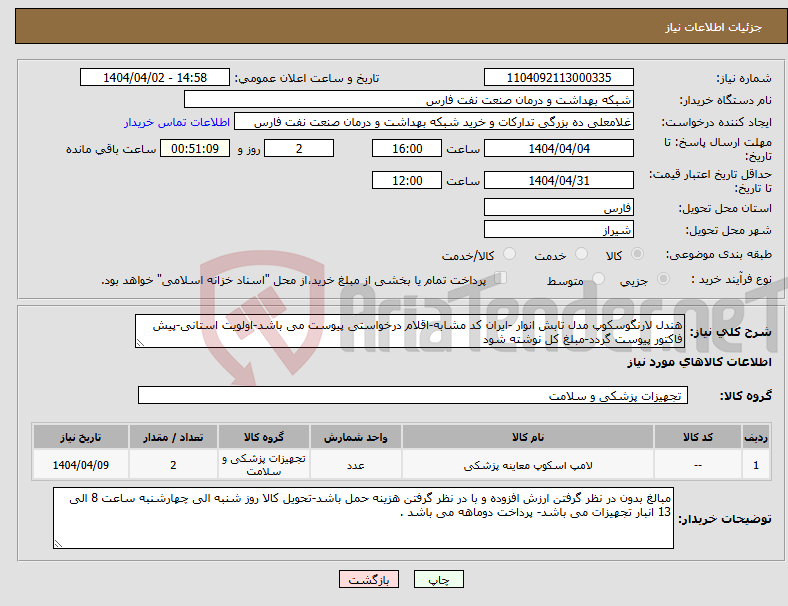Click the response deadline date 1404/04/04
Image resolution: width=788 pixels, height=606 pixels.
558,149
